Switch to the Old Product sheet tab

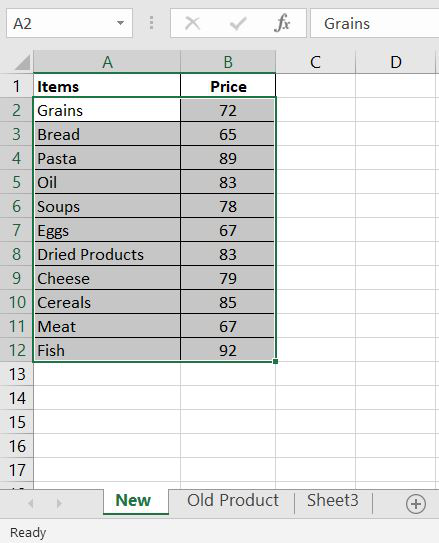click(233, 500)
